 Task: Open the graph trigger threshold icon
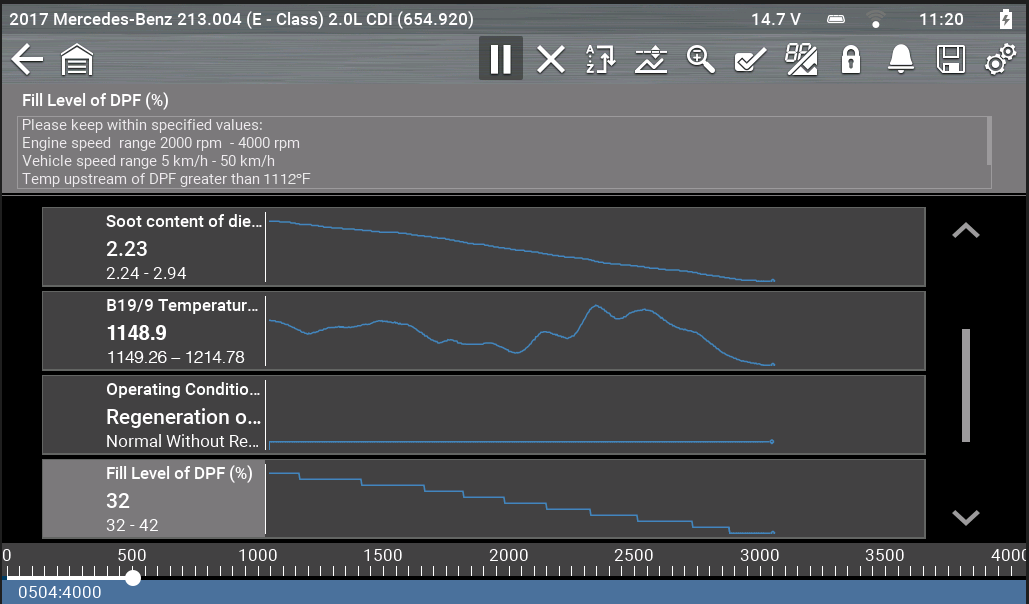point(651,60)
